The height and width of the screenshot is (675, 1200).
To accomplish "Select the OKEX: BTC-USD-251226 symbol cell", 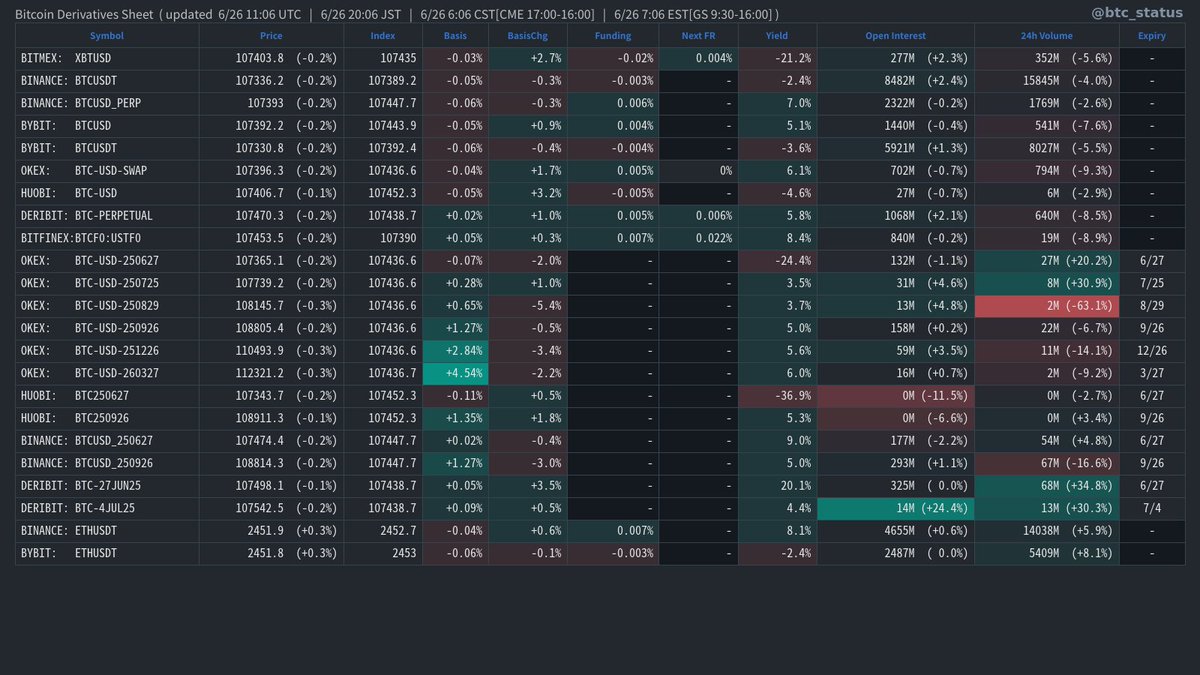I will click(107, 350).
